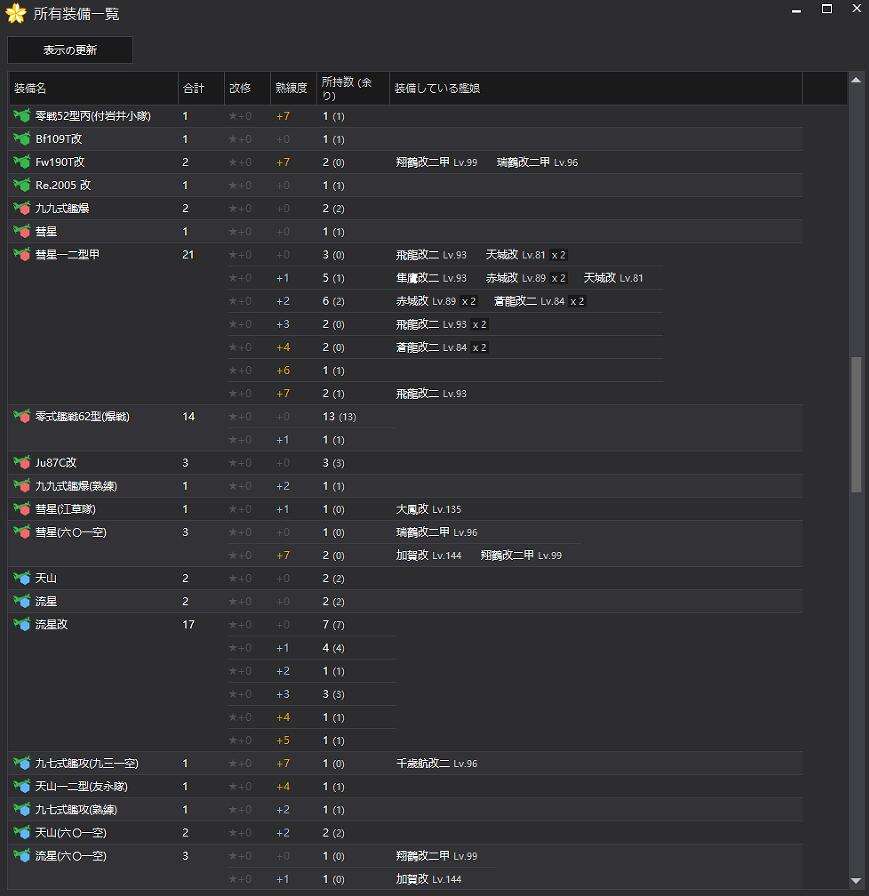Click the 所持数 (余り) column header
The image size is (869, 896).
353,88
